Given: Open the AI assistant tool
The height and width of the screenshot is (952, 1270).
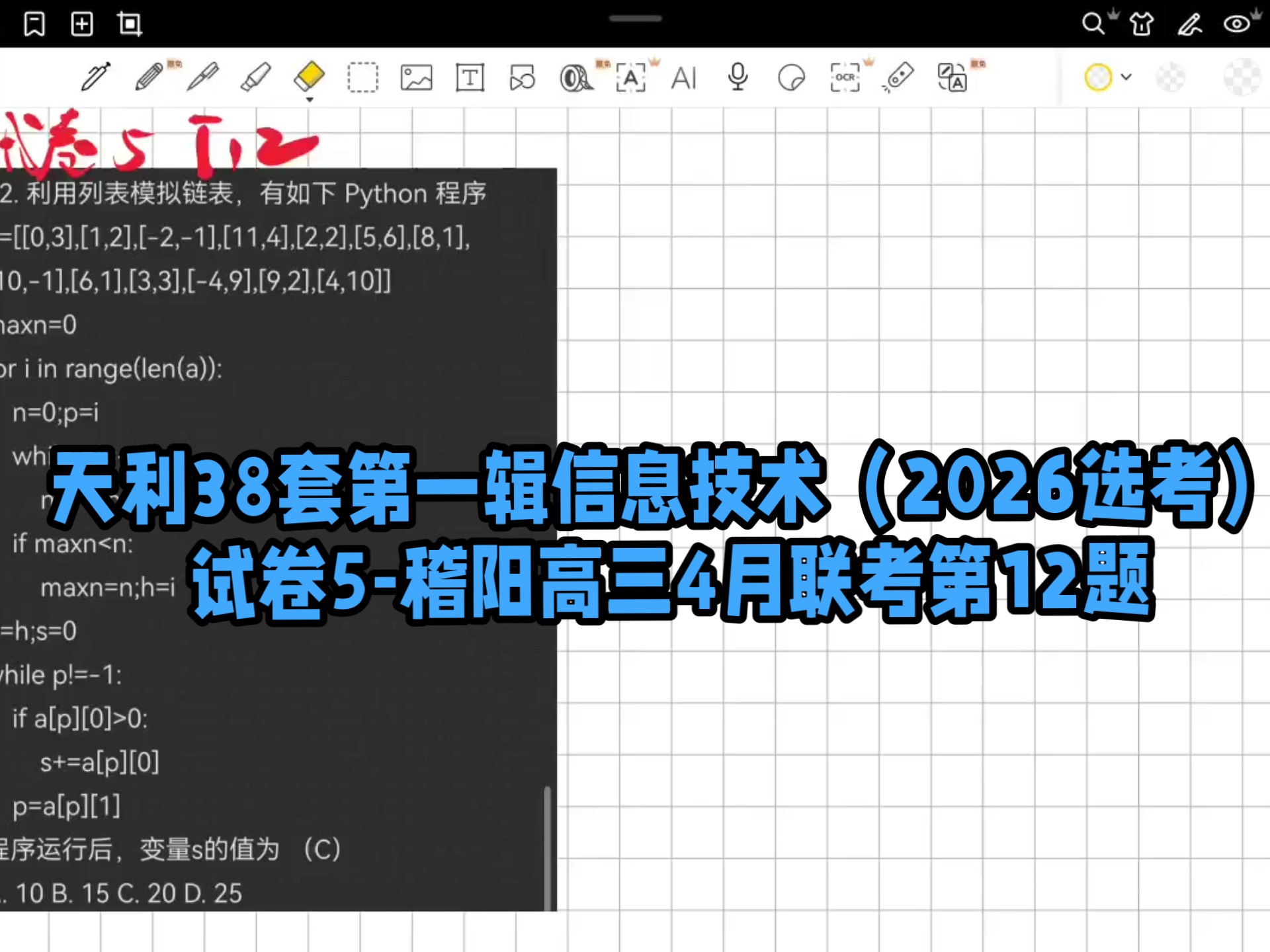Looking at the screenshot, I should [684, 78].
